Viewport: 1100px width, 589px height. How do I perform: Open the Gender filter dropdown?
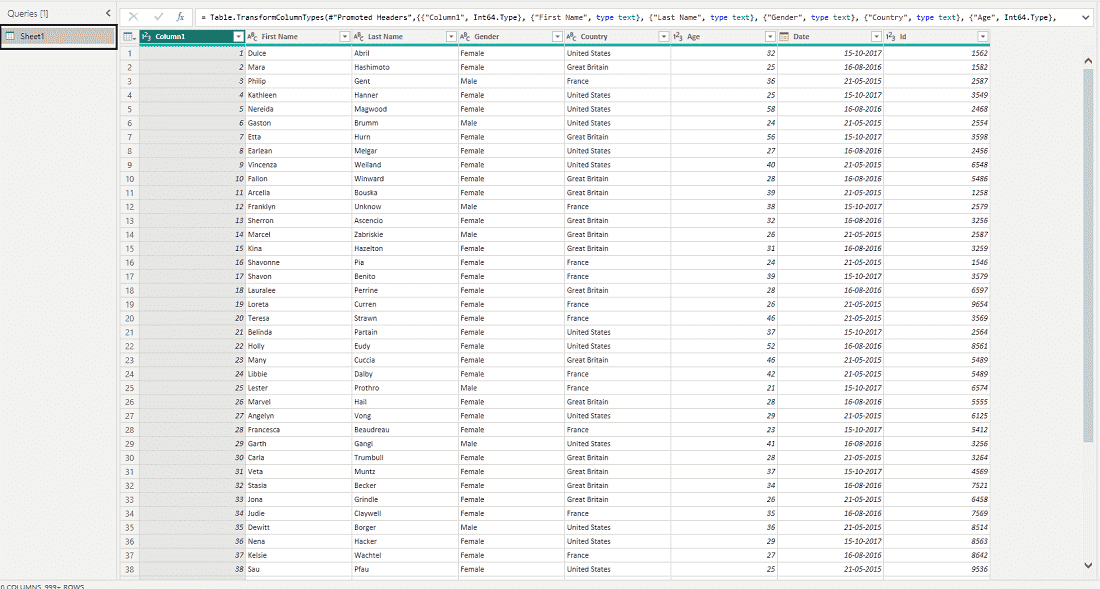tap(557, 36)
